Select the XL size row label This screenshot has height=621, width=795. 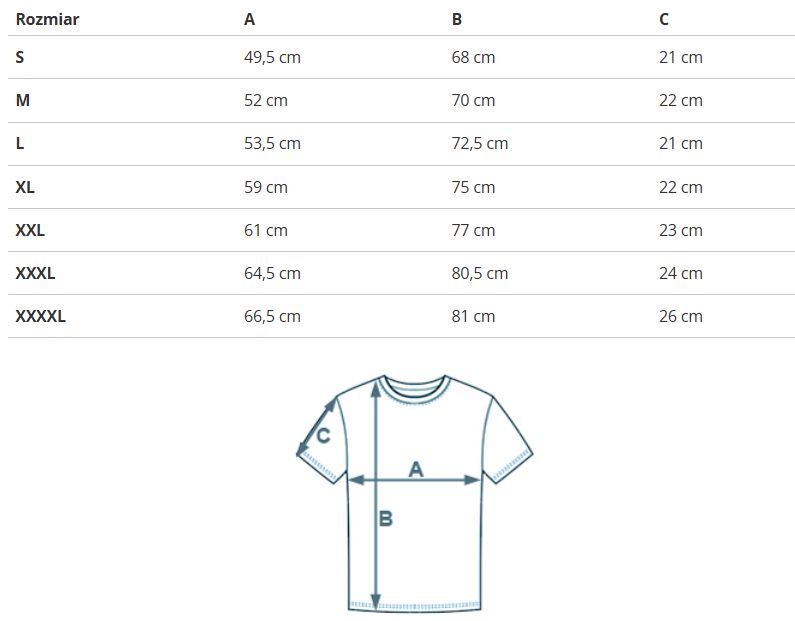(x=26, y=187)
